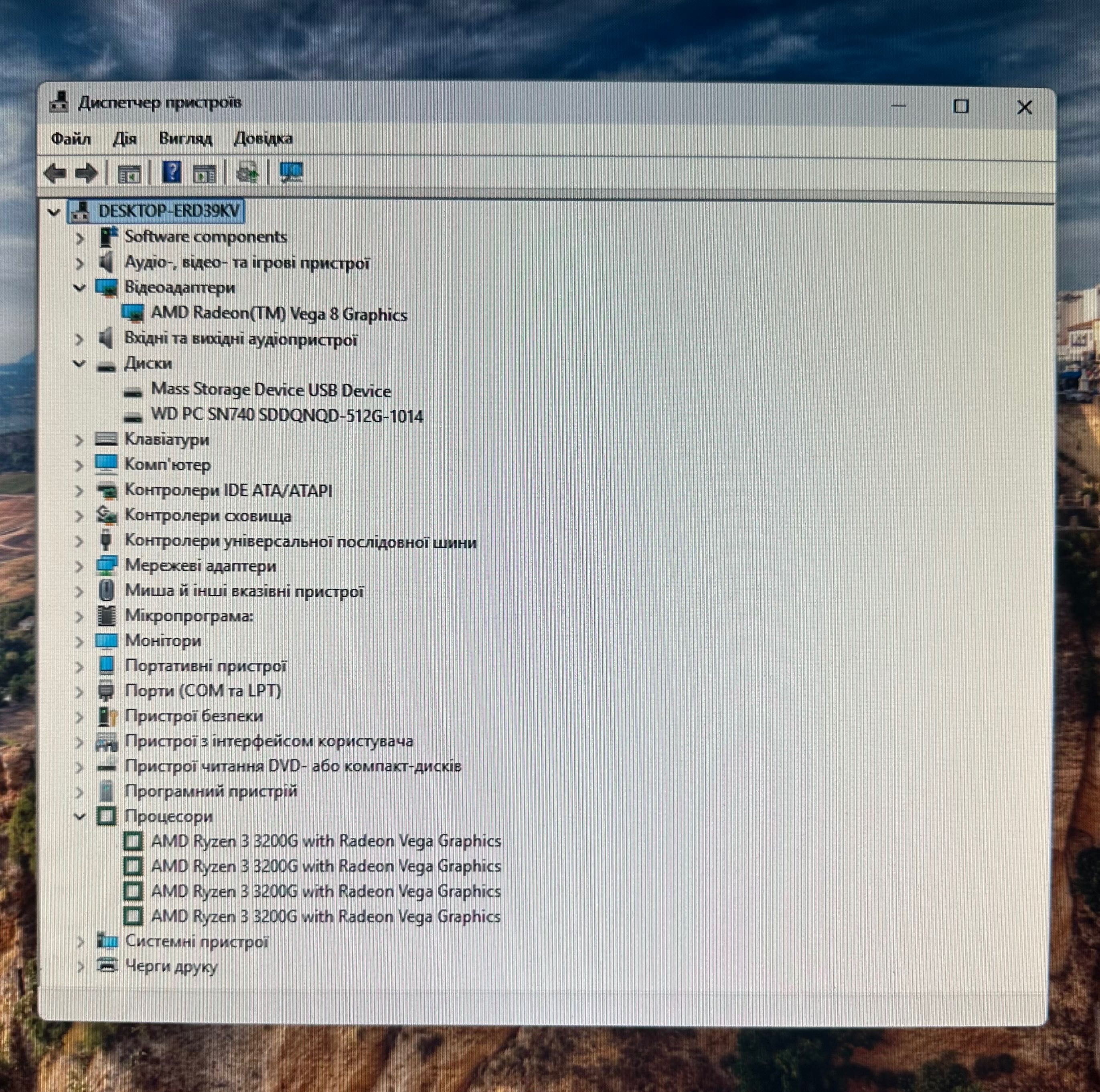Click the keyboard icon beside Клавіатури
This screenshot has width=1100, height=1092.
click(x=106, y=439)
